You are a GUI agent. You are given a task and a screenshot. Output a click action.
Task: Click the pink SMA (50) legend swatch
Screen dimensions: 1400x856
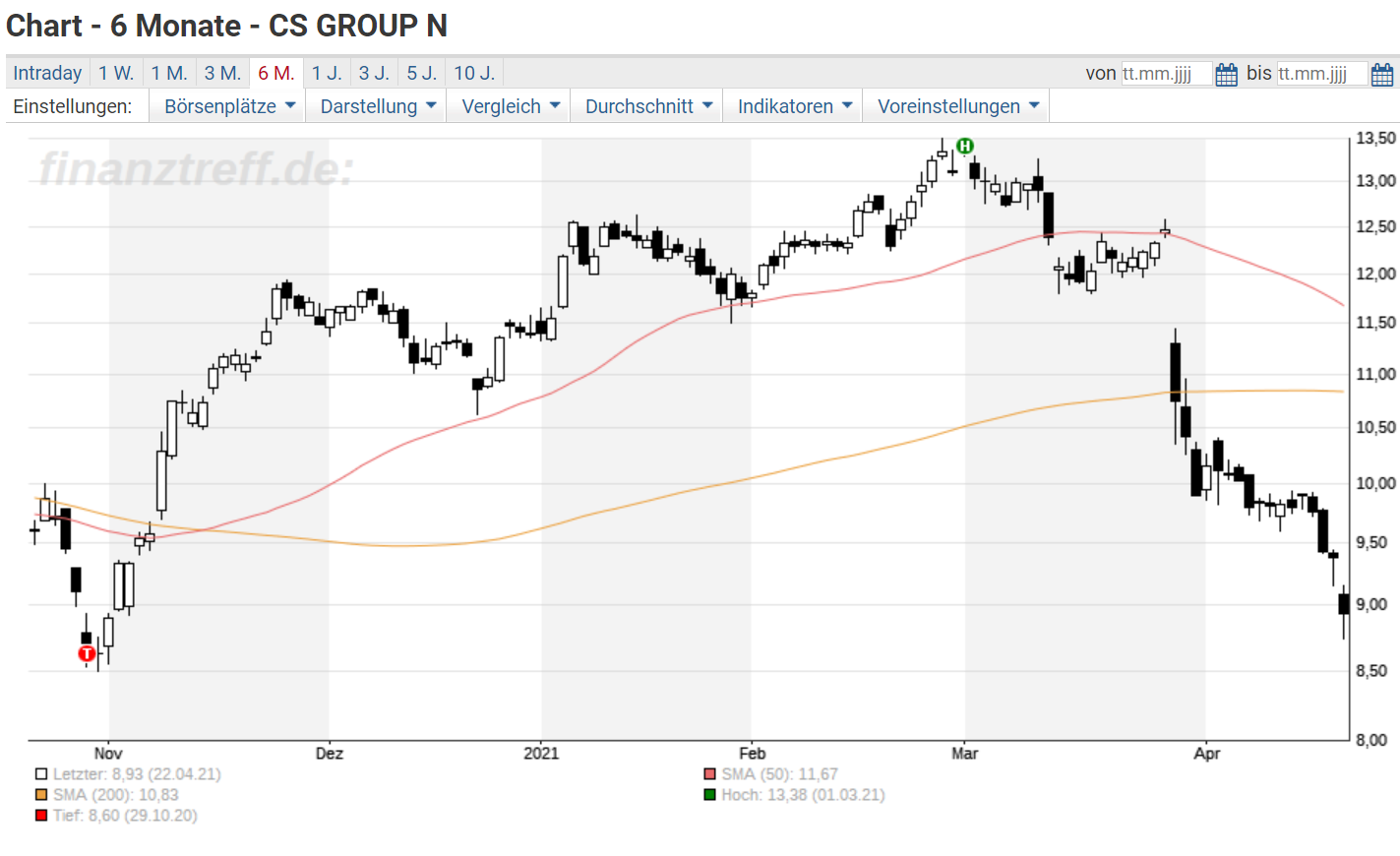pyautogui.click(x=710, y=774)
